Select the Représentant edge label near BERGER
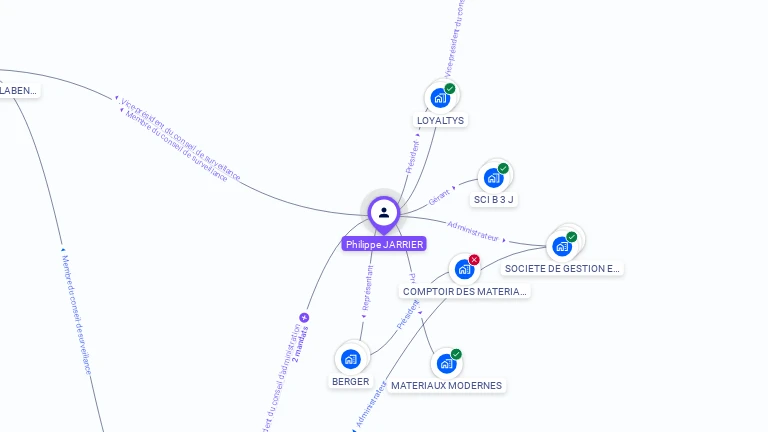 point(367,288)
